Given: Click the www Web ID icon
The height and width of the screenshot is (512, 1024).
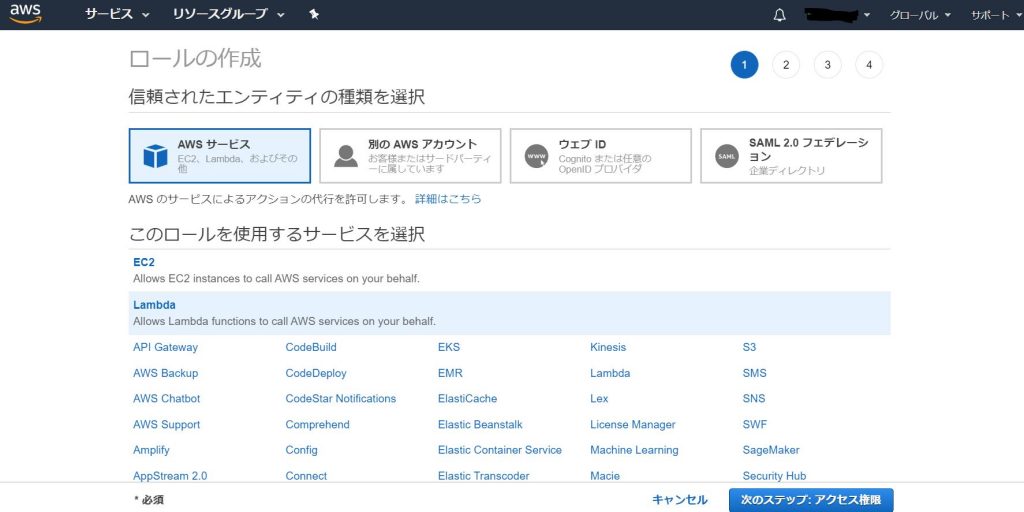Looking at the screenshot, I should click(537, 156).
